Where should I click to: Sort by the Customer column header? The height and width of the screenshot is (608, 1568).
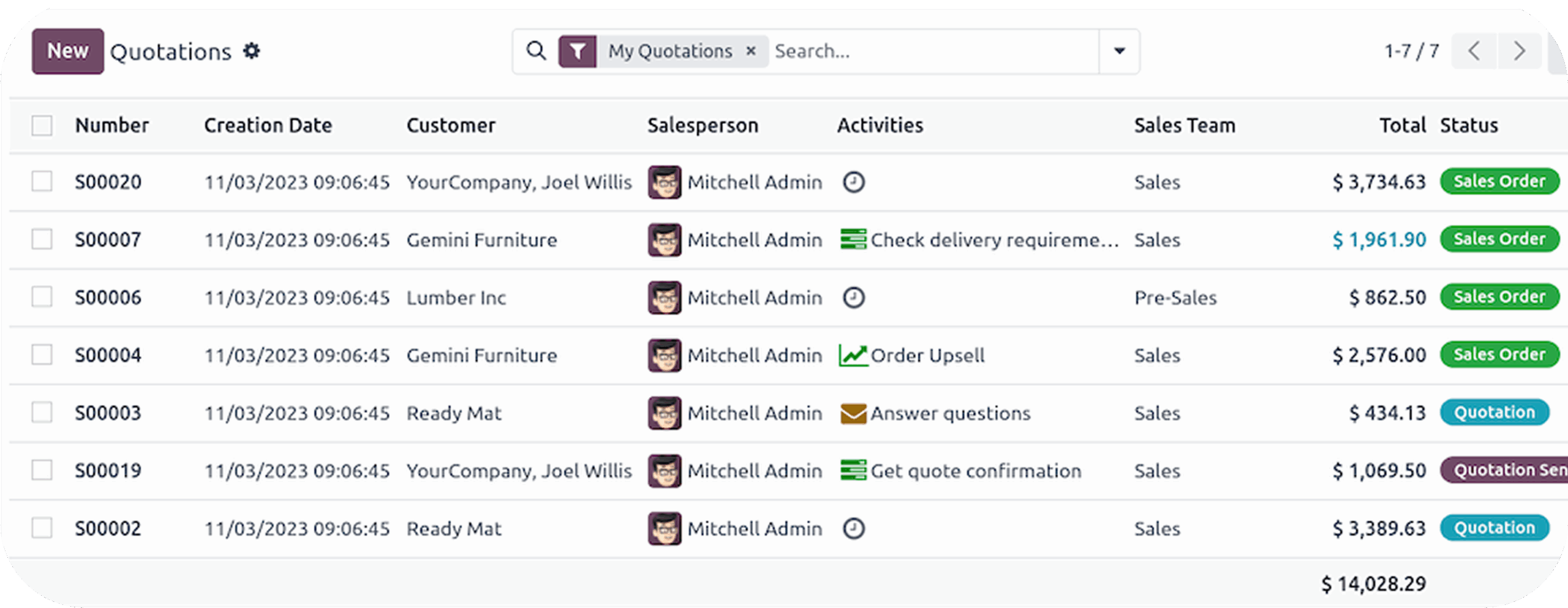pyautogui.click(x=451, y=126)
